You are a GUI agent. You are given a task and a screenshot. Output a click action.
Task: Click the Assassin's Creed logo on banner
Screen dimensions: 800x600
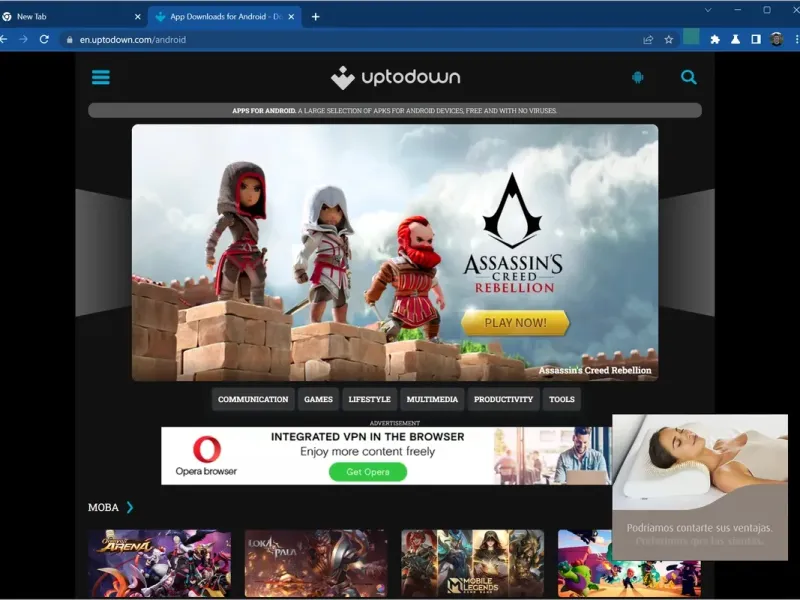coord(513,234)
